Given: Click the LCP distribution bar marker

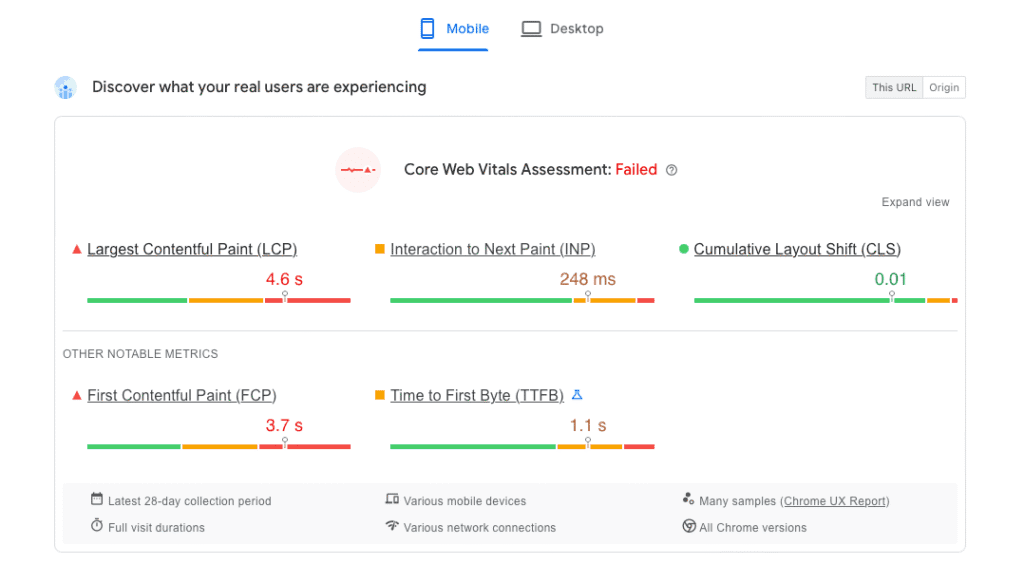Looking at the screenshot, I should coord(285,297).
